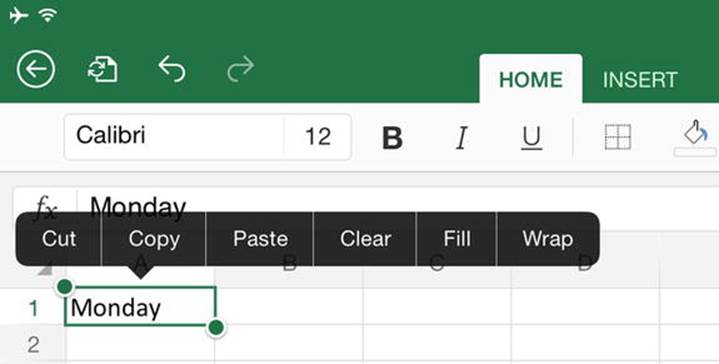Viewport: 719px width, 364px height.
Task: Open the fill color paint bucket
Action: coord(695,138)
